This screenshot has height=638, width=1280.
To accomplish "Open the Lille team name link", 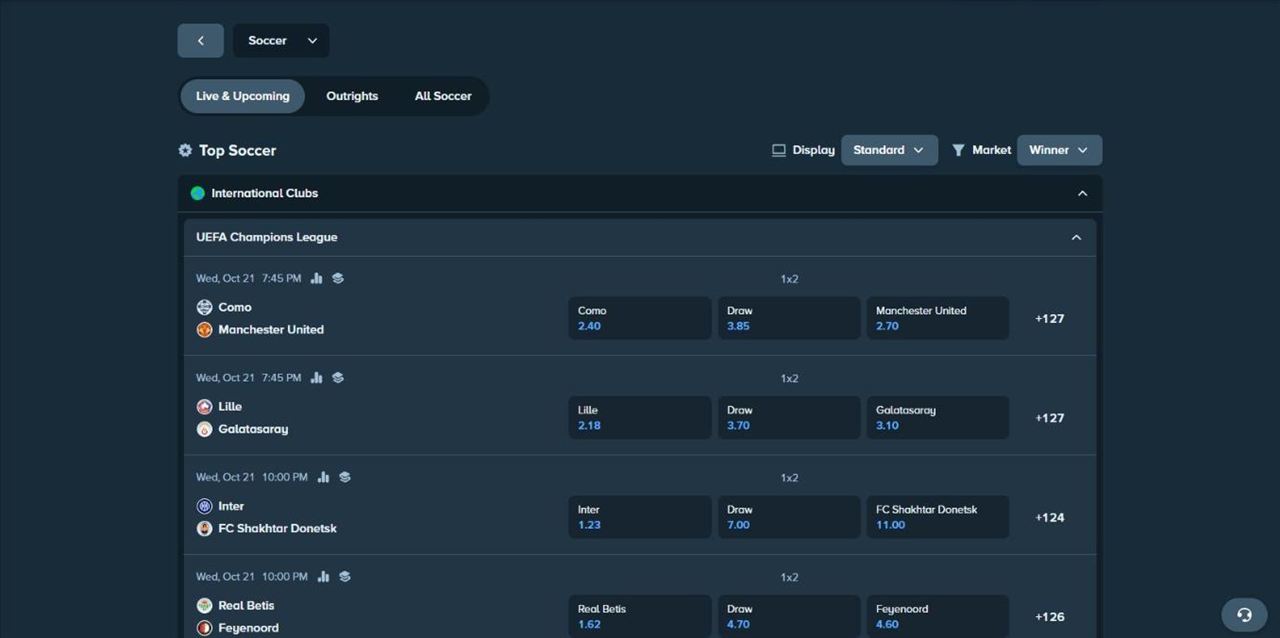I will [x=230, y=406].
